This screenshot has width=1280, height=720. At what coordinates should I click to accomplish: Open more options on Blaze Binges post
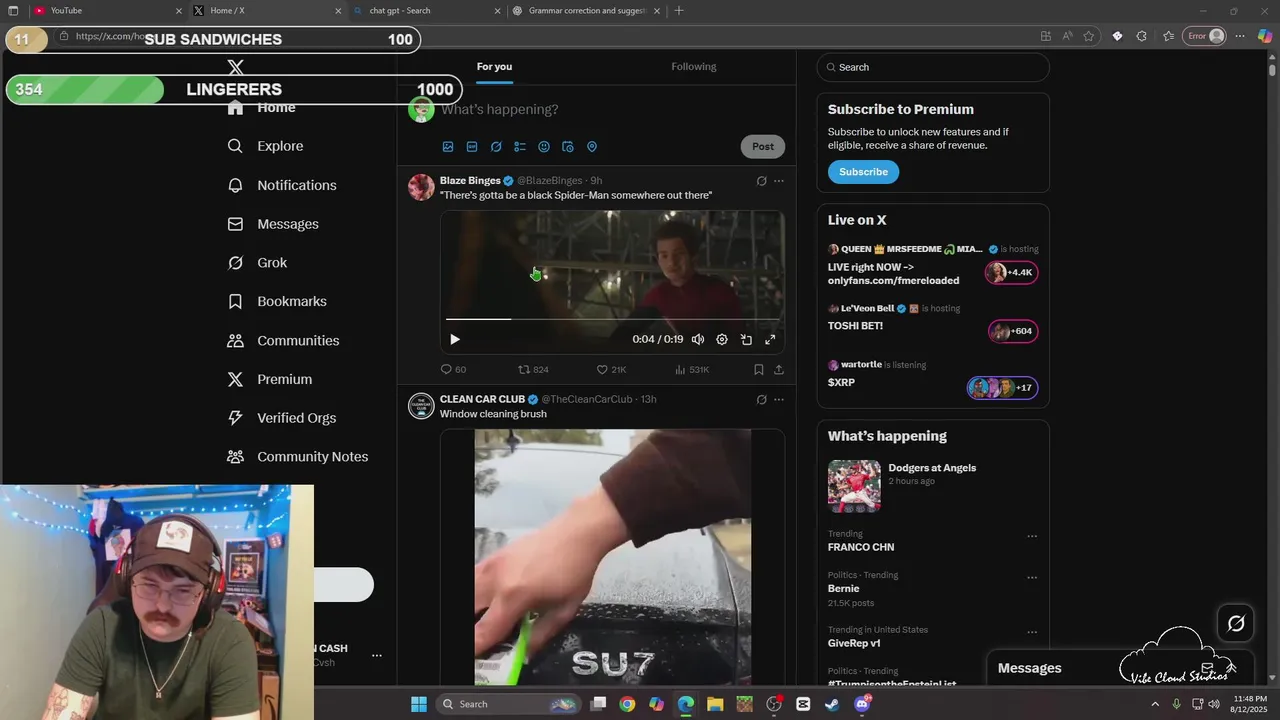coord(779,181)
